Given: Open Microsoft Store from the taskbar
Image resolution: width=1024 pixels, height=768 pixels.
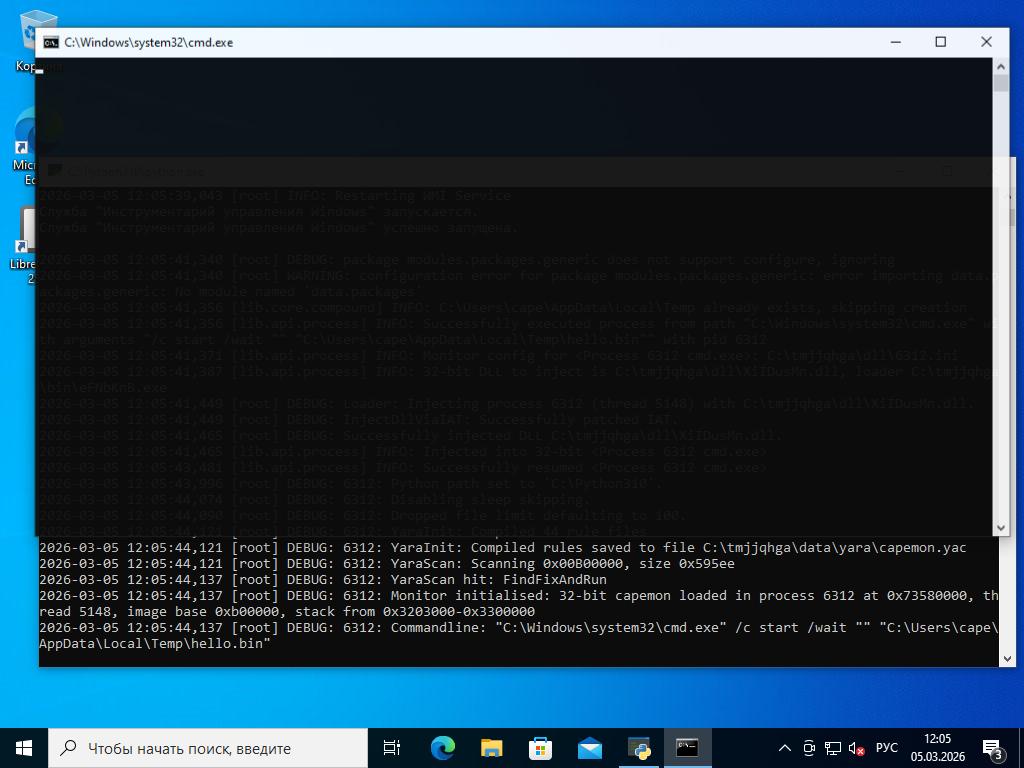Looking at the screenshot, I should pyautogui.click(x=540, y=748).
